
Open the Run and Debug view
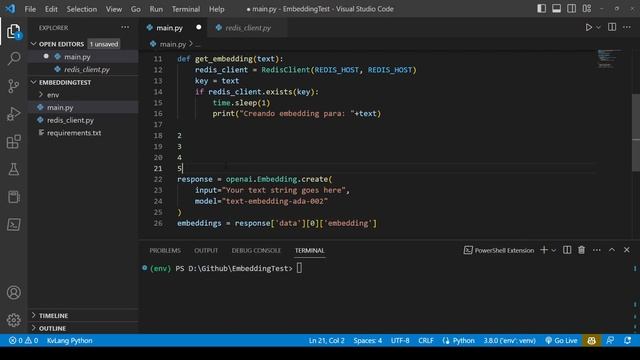coord(13,114)
